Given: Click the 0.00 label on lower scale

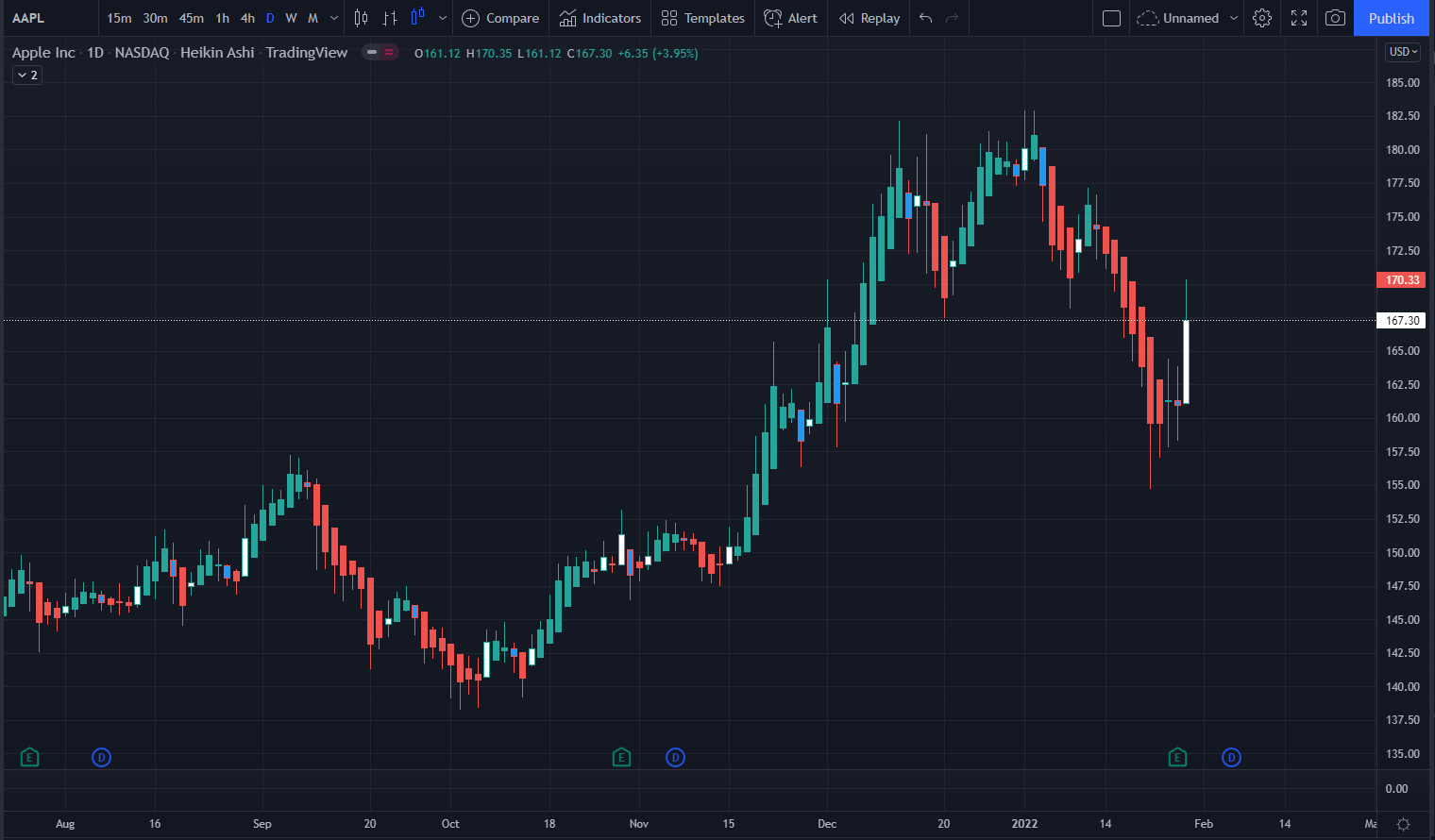Looking at the screenshot, I should (x=1397, y=789).
